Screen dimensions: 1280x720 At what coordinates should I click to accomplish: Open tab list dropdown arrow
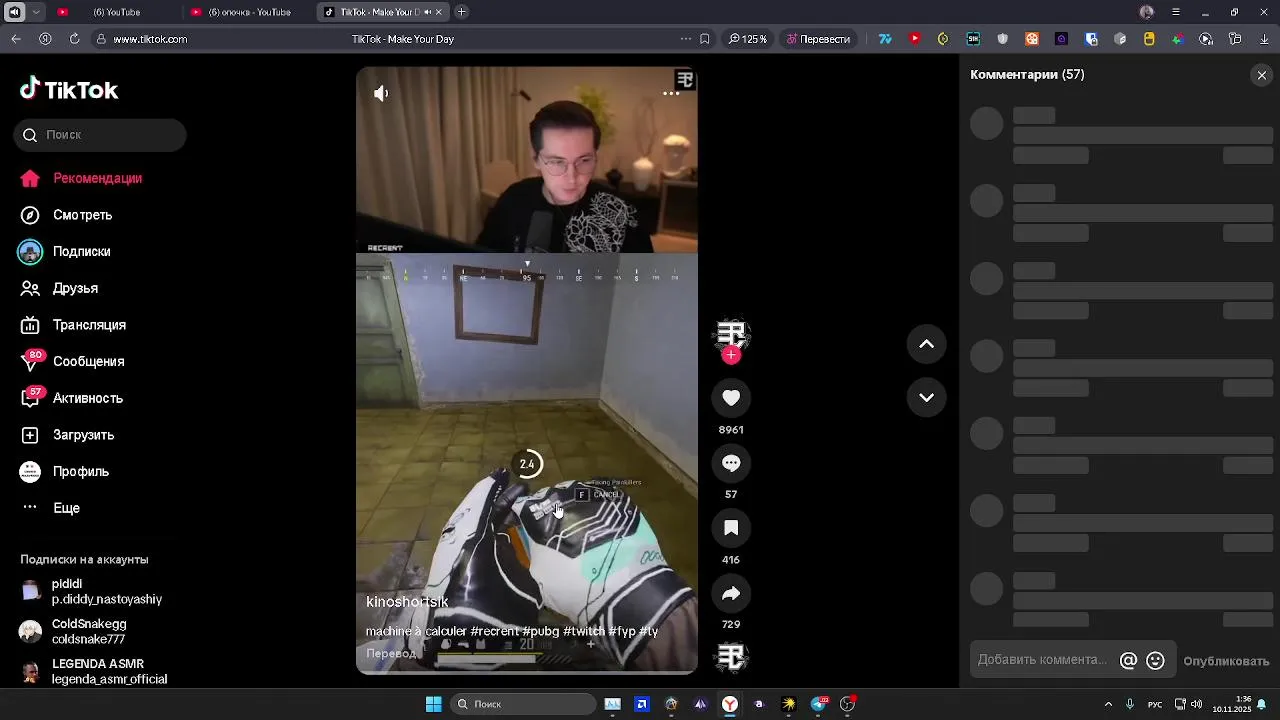36,12
